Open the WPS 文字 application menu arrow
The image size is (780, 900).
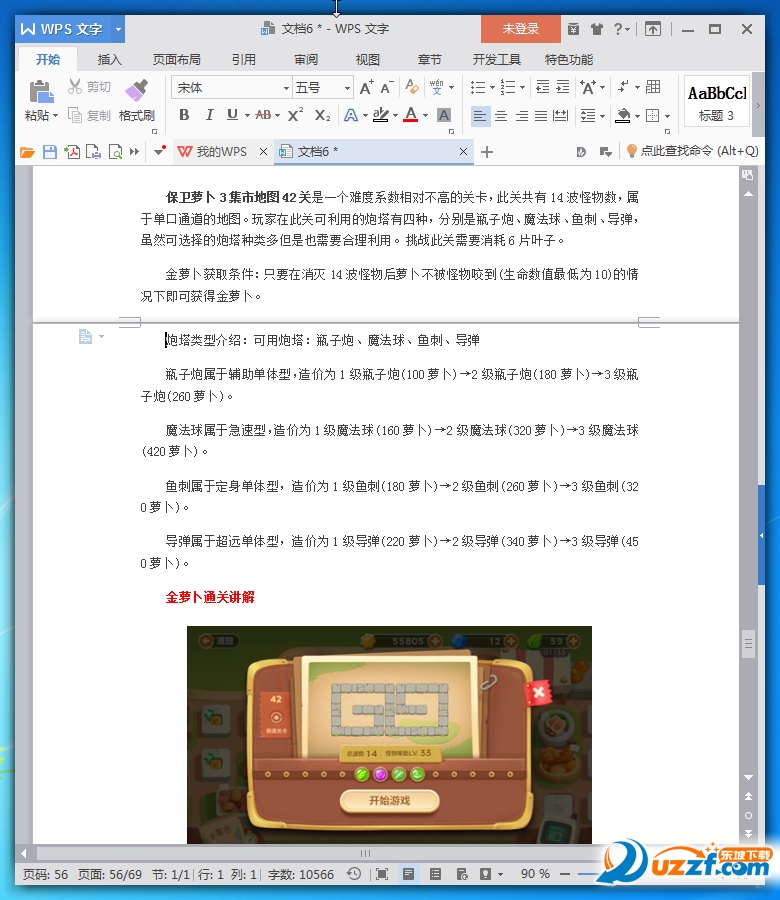click(118, 29)
